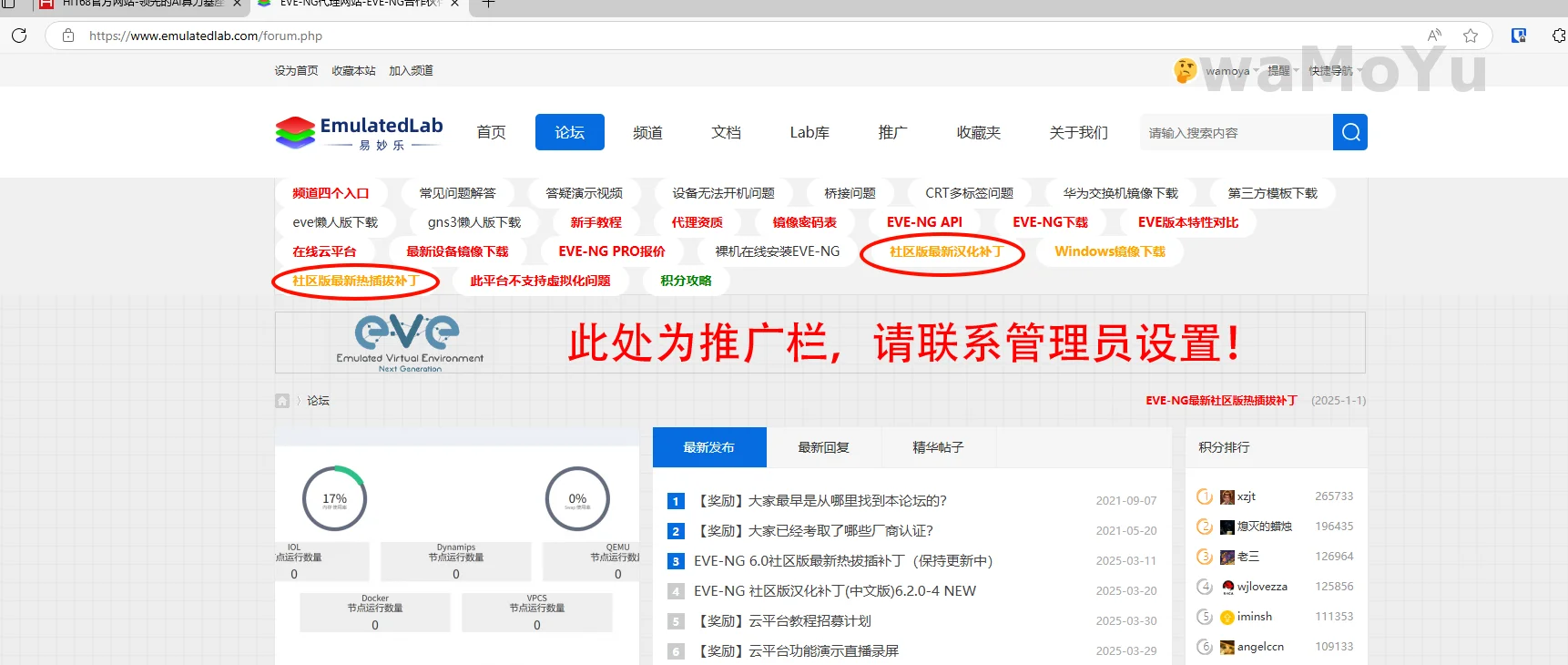Screen dimensions: 1568x665
Task: Open the Lab库 navigation menu item
Action: (809, 132)
